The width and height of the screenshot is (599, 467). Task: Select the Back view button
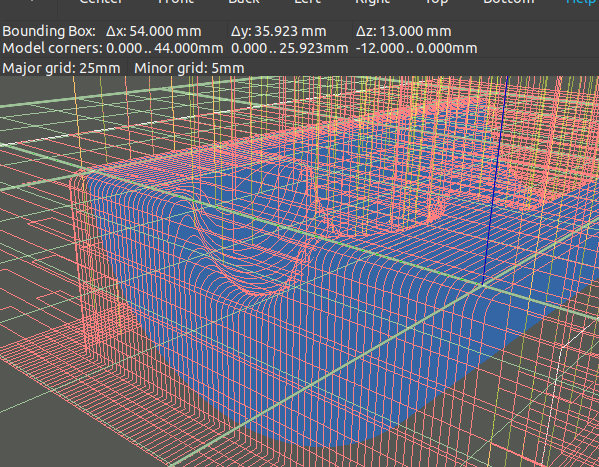tap(244, 2)
